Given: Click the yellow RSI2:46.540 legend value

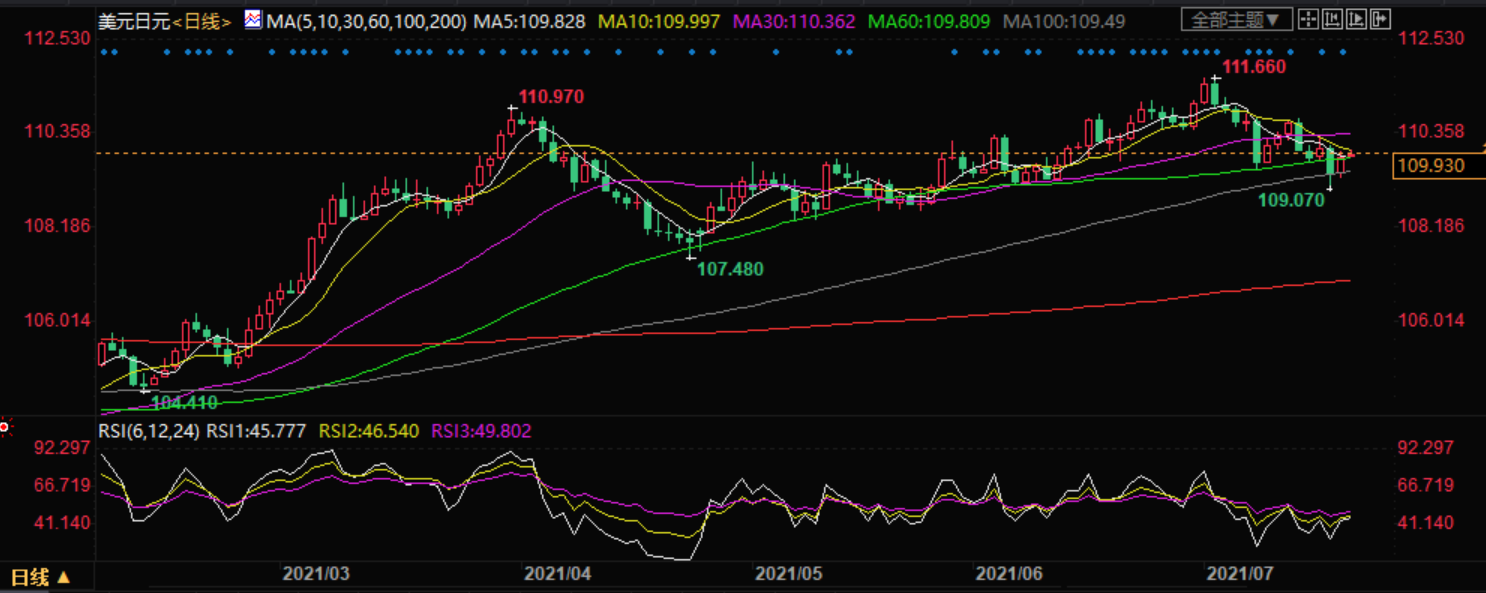Looking at the screenshot, I should click(369, 431).
